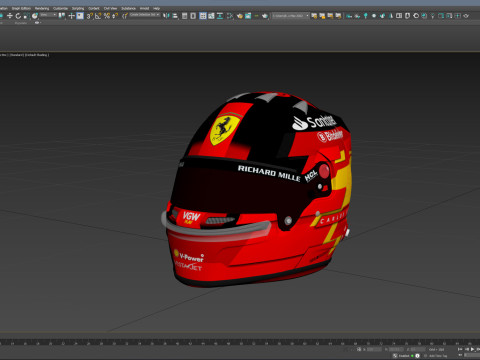Select the Ferrari helmet model in viewport
The image size is (480, 360).
pyautogui.click(x=257, y=190)
